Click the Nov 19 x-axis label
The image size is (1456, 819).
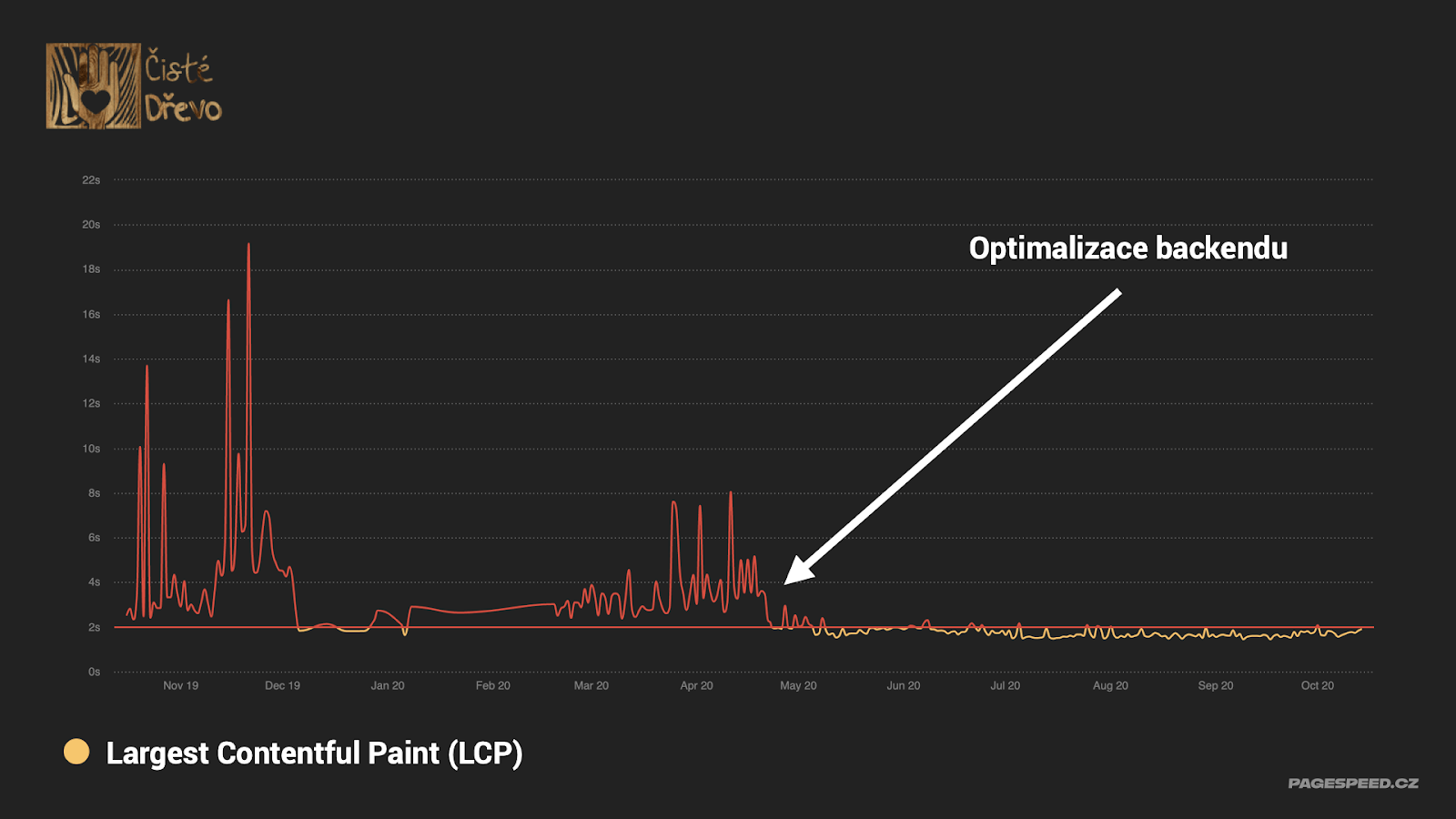pyautogui.click(x=180, y=685)
